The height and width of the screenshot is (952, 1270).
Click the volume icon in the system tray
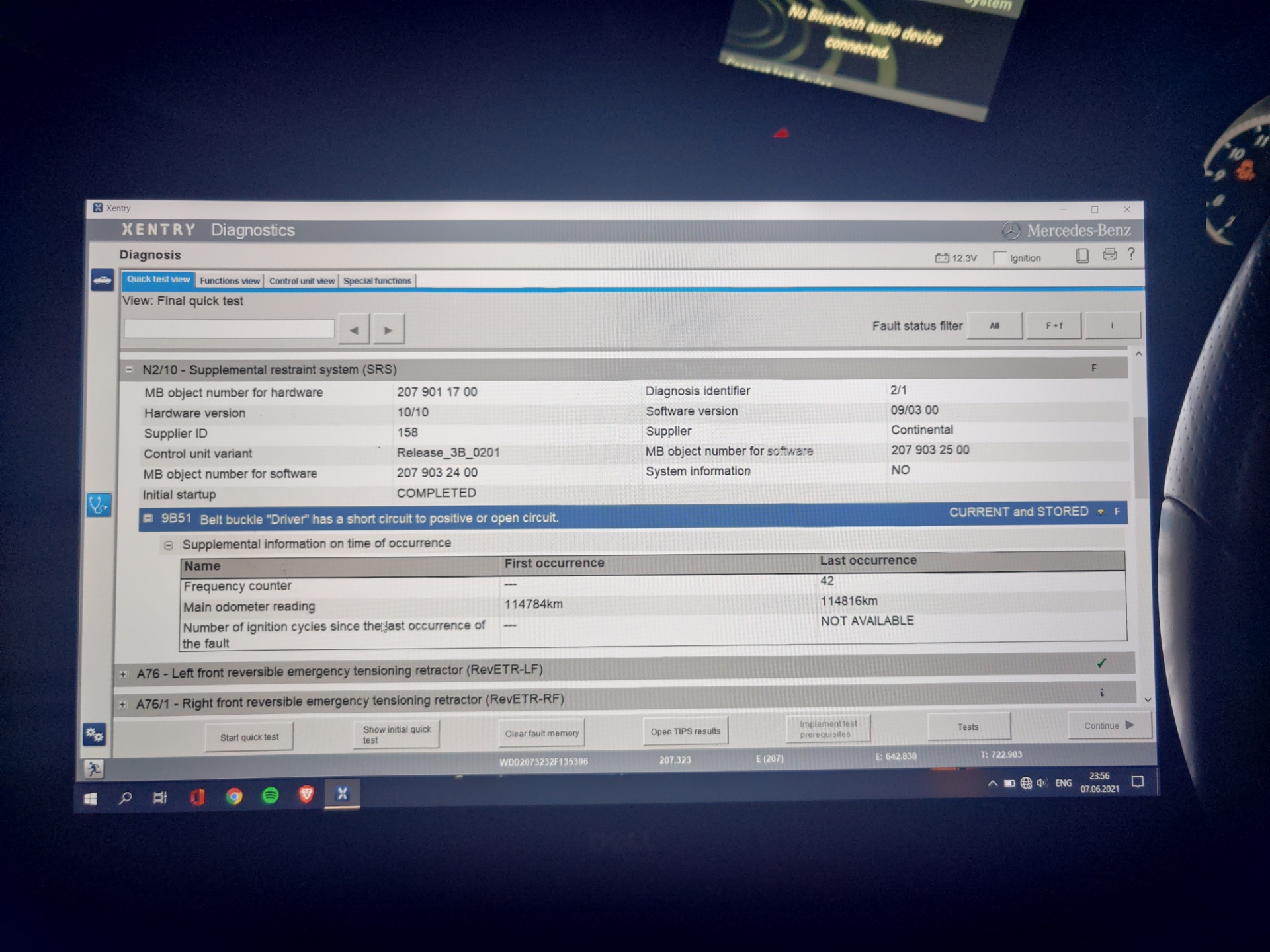click(x=1042, y=783)
